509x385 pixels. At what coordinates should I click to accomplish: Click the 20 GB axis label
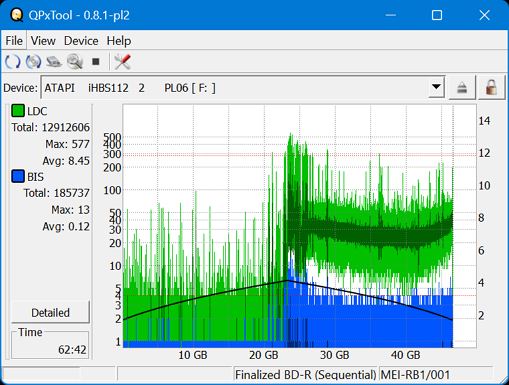[x=263, y=355]
